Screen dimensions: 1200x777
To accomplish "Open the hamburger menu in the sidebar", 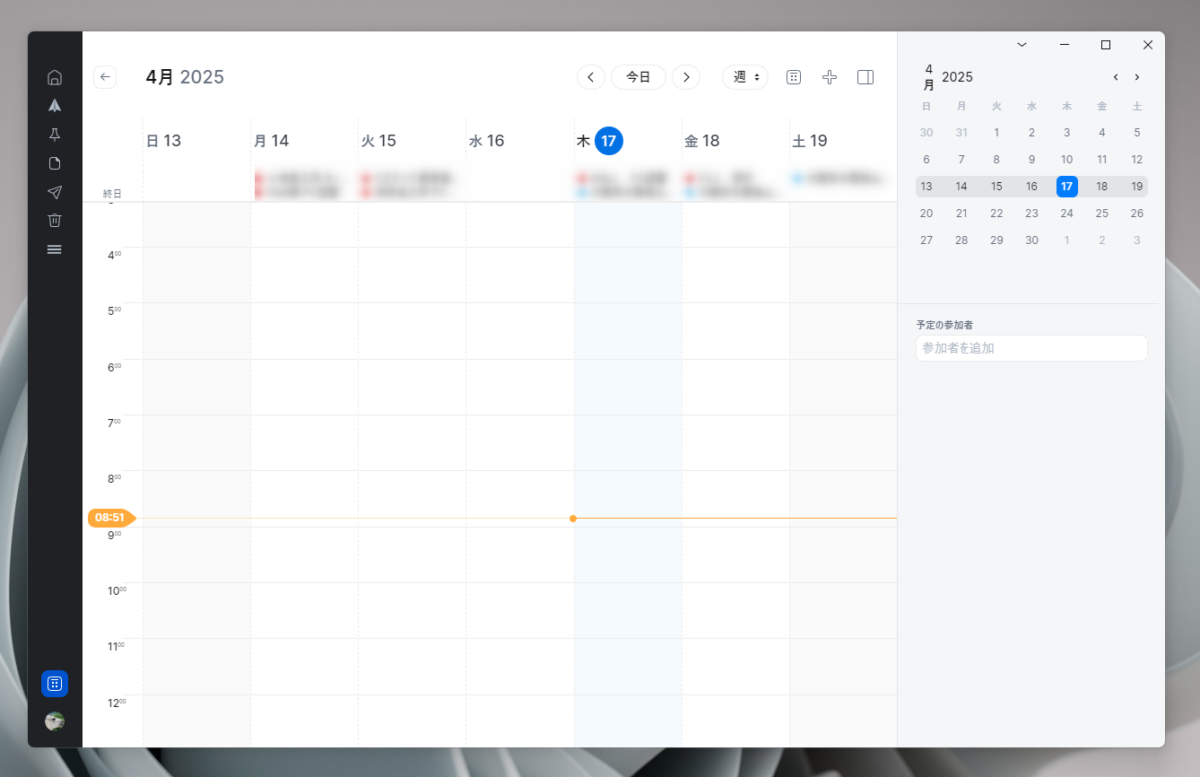I will pos(55,249).
